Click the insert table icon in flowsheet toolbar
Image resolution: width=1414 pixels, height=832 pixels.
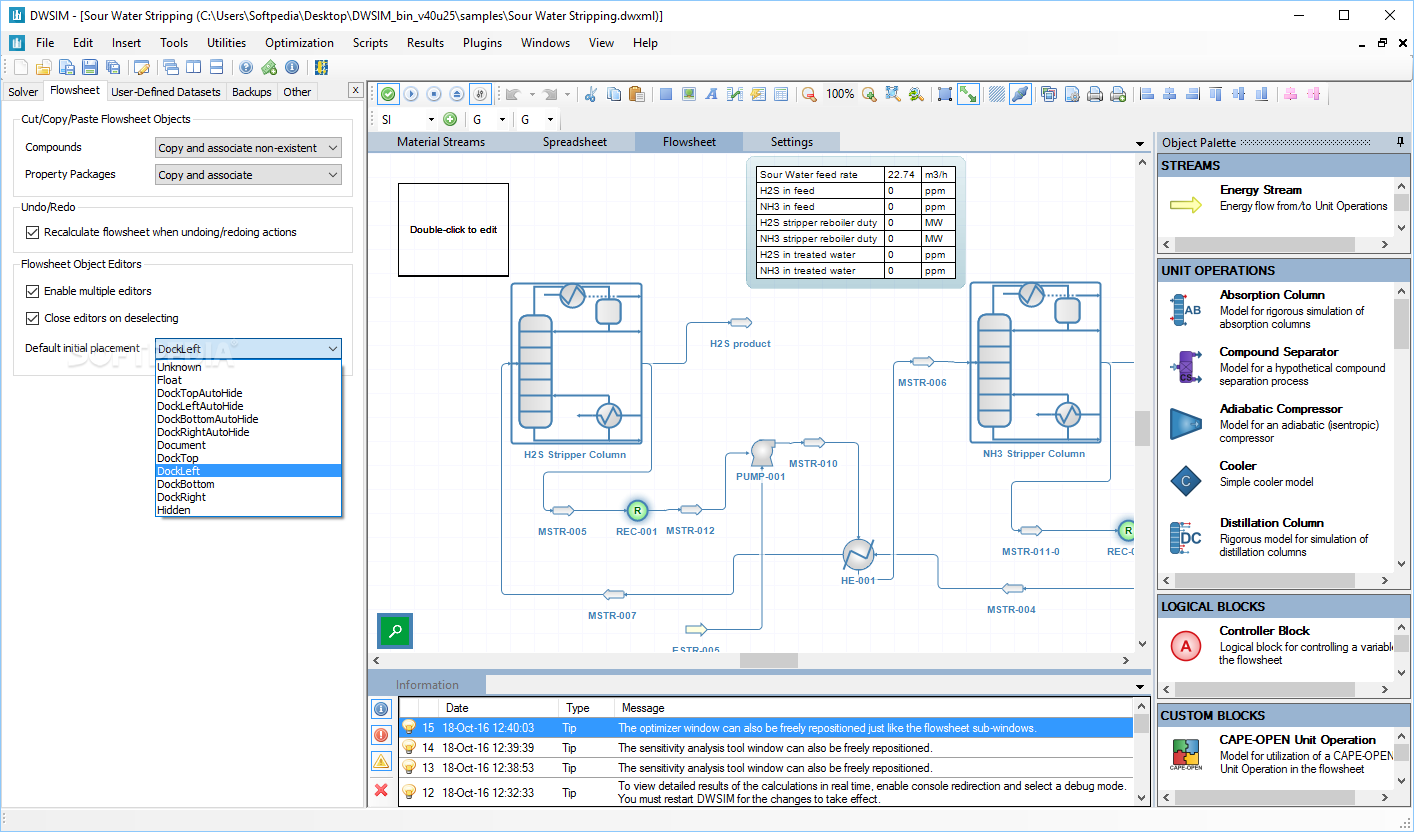[x=781, y=94]
